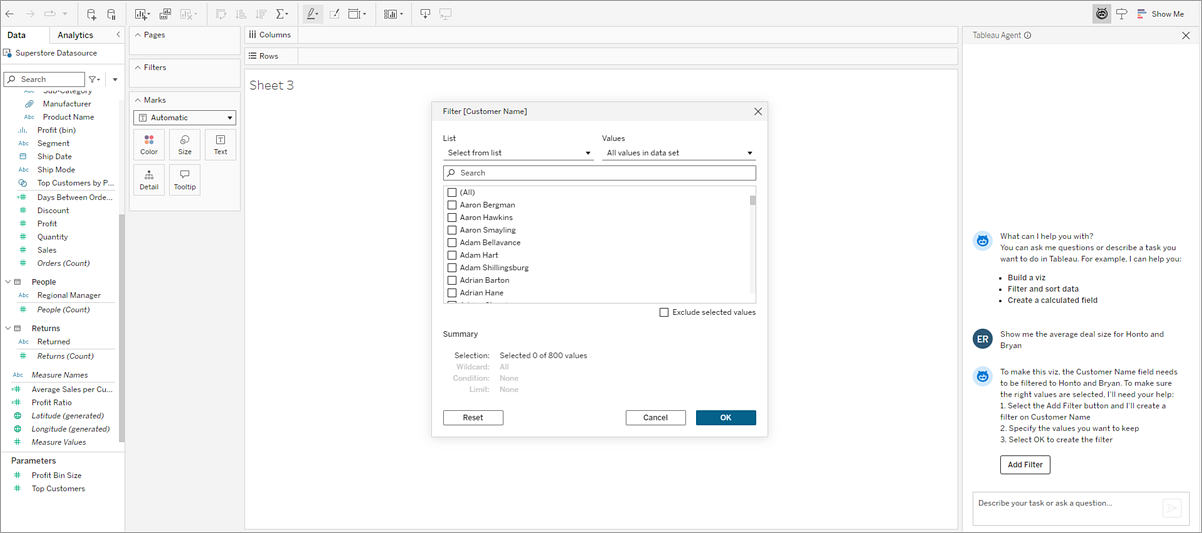Click the customer list scrollbar thumb
Viewport: 1202px width, 533px height.
753,200
